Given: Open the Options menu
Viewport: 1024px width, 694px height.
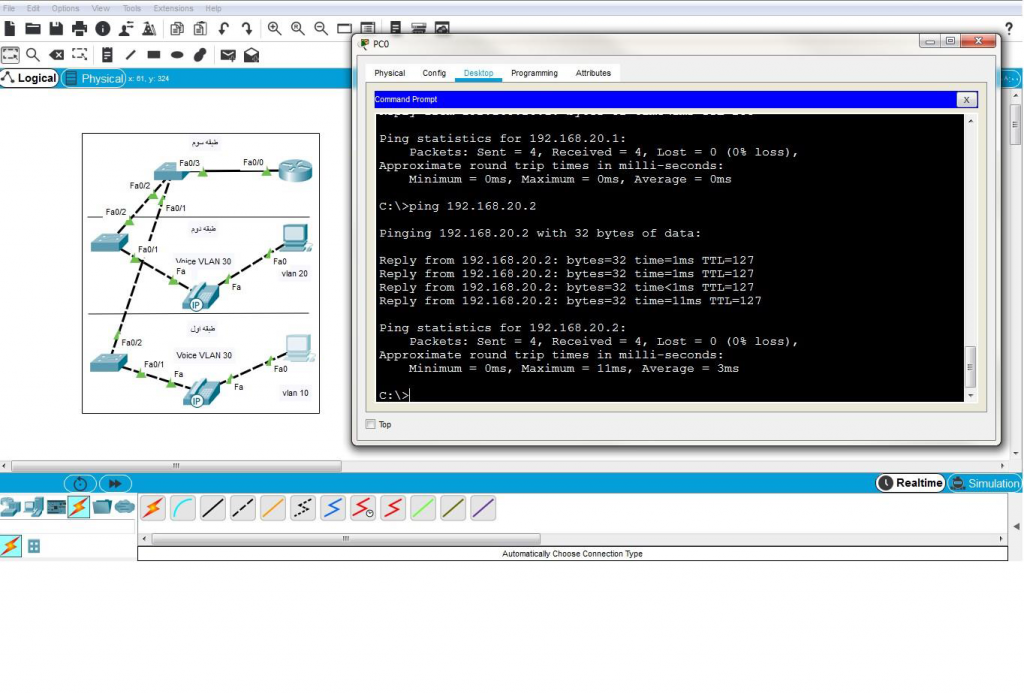Looking at the screenshot, I should pos(65,8).
